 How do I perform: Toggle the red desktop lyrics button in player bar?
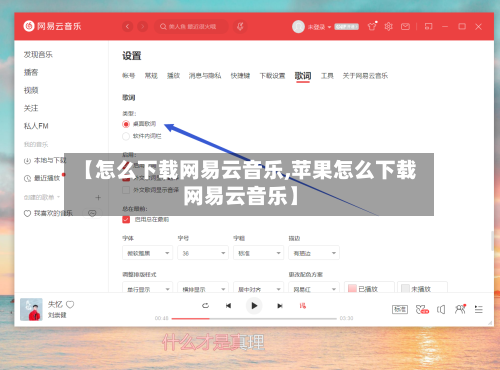(x=303, y=306)
